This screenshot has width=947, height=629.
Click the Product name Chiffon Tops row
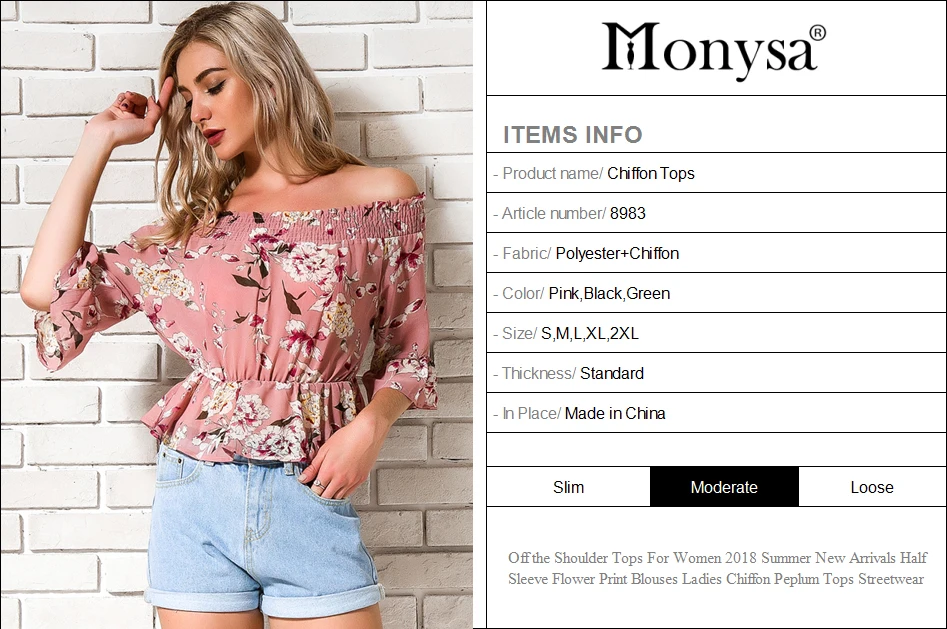click(x=716, y=173)
